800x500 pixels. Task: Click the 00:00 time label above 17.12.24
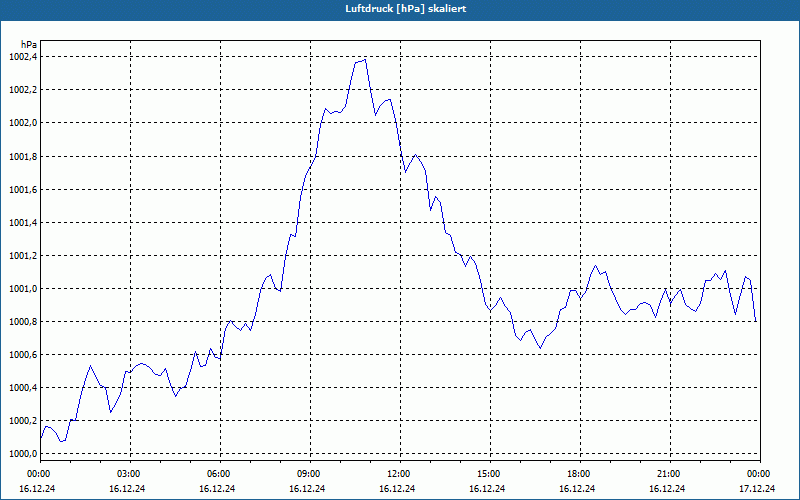[x=760, y=474]
